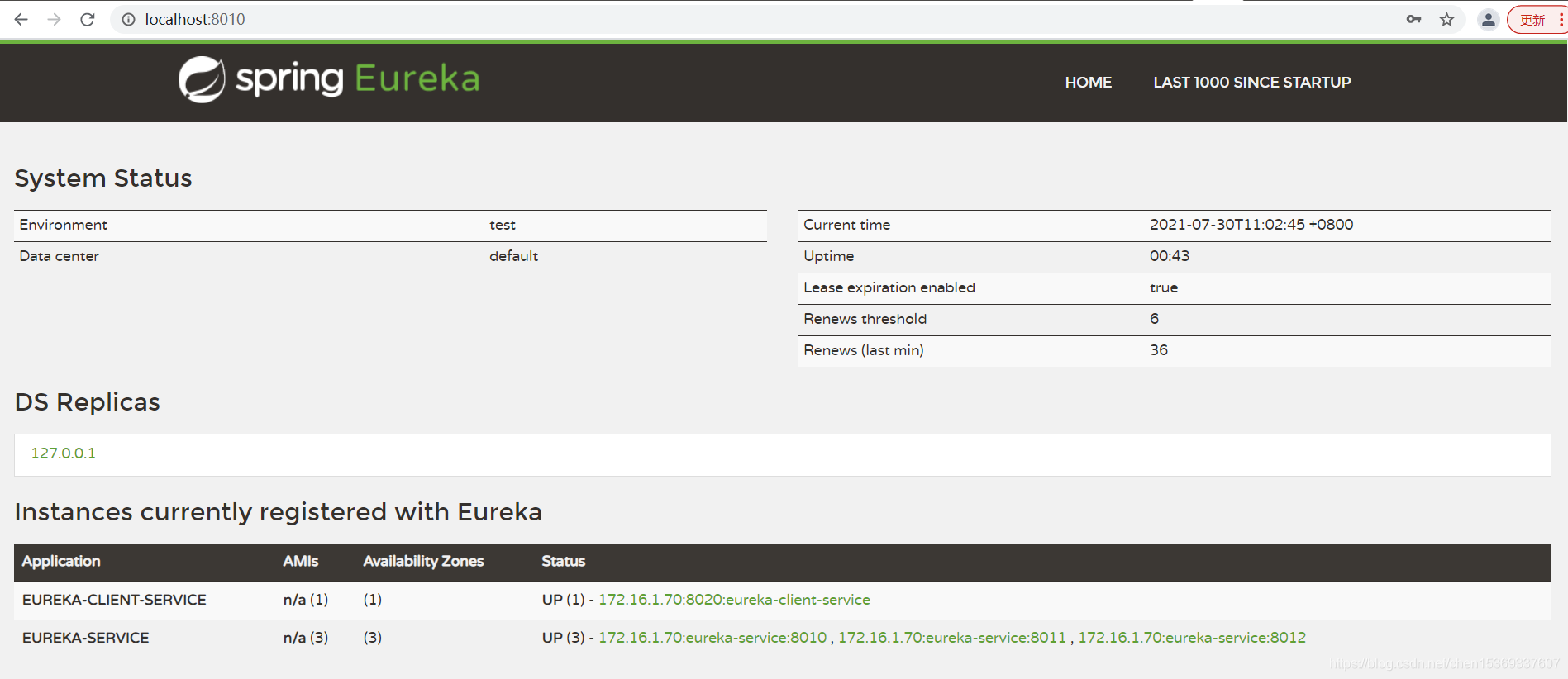
Task: Click the saved password key icon
Action: [1413, 19]
